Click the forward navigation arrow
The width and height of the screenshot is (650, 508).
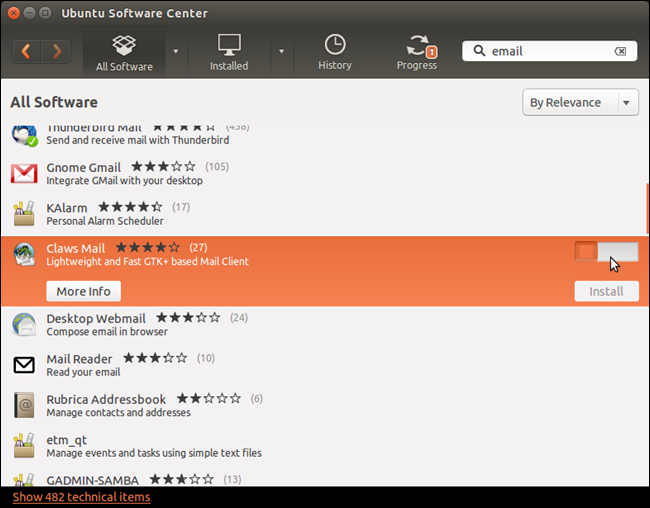[x=56, y=51]
